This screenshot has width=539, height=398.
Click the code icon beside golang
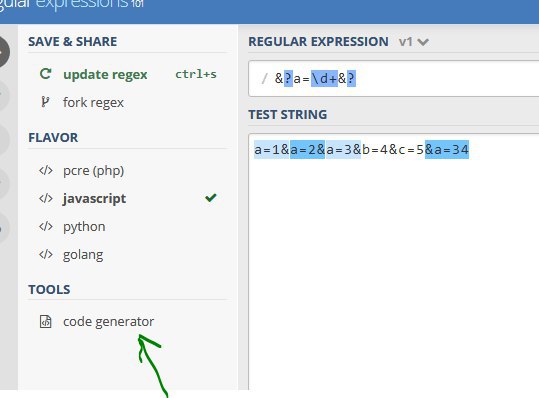[x=46, y=254]
